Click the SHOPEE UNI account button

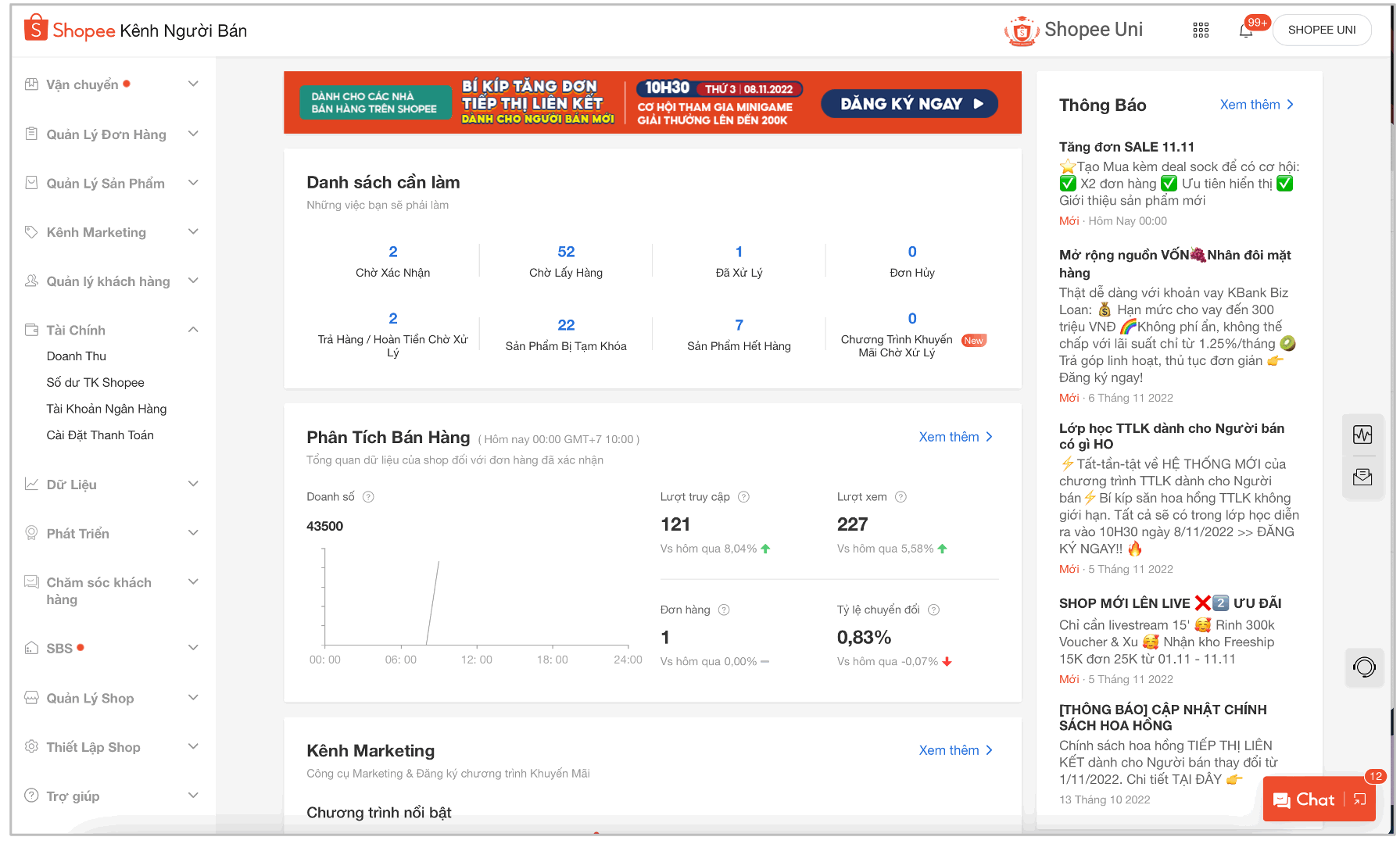(1321, 30)
